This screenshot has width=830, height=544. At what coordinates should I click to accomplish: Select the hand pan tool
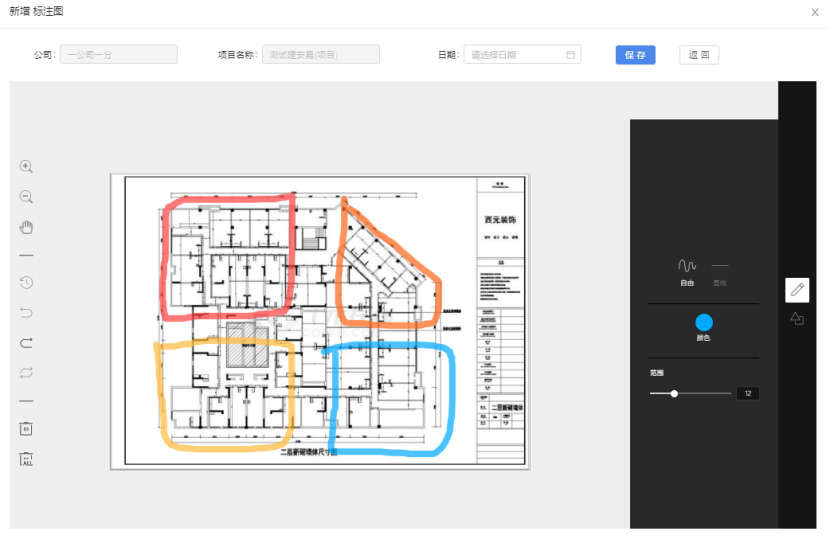click(x=27, y=227)
